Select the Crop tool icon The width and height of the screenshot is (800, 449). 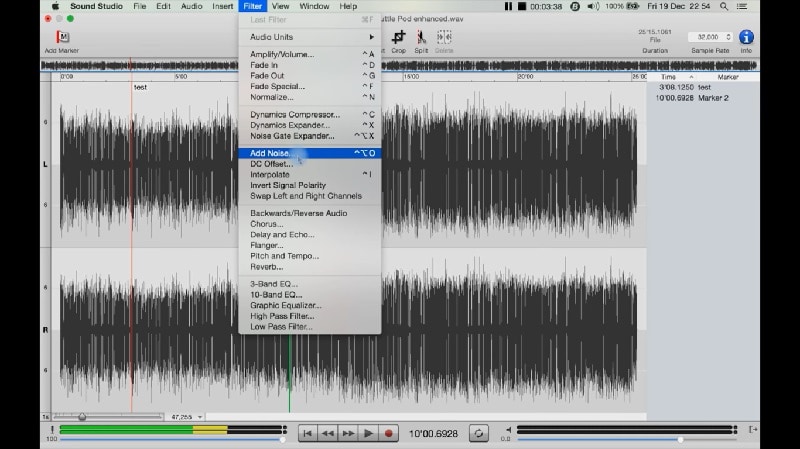pos(399,38)
